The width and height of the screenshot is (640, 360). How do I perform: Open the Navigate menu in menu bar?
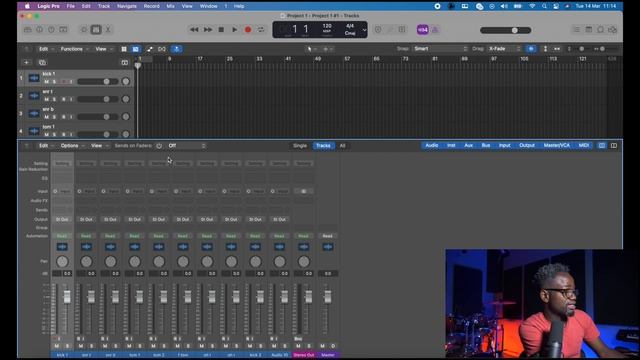point(127,6)
